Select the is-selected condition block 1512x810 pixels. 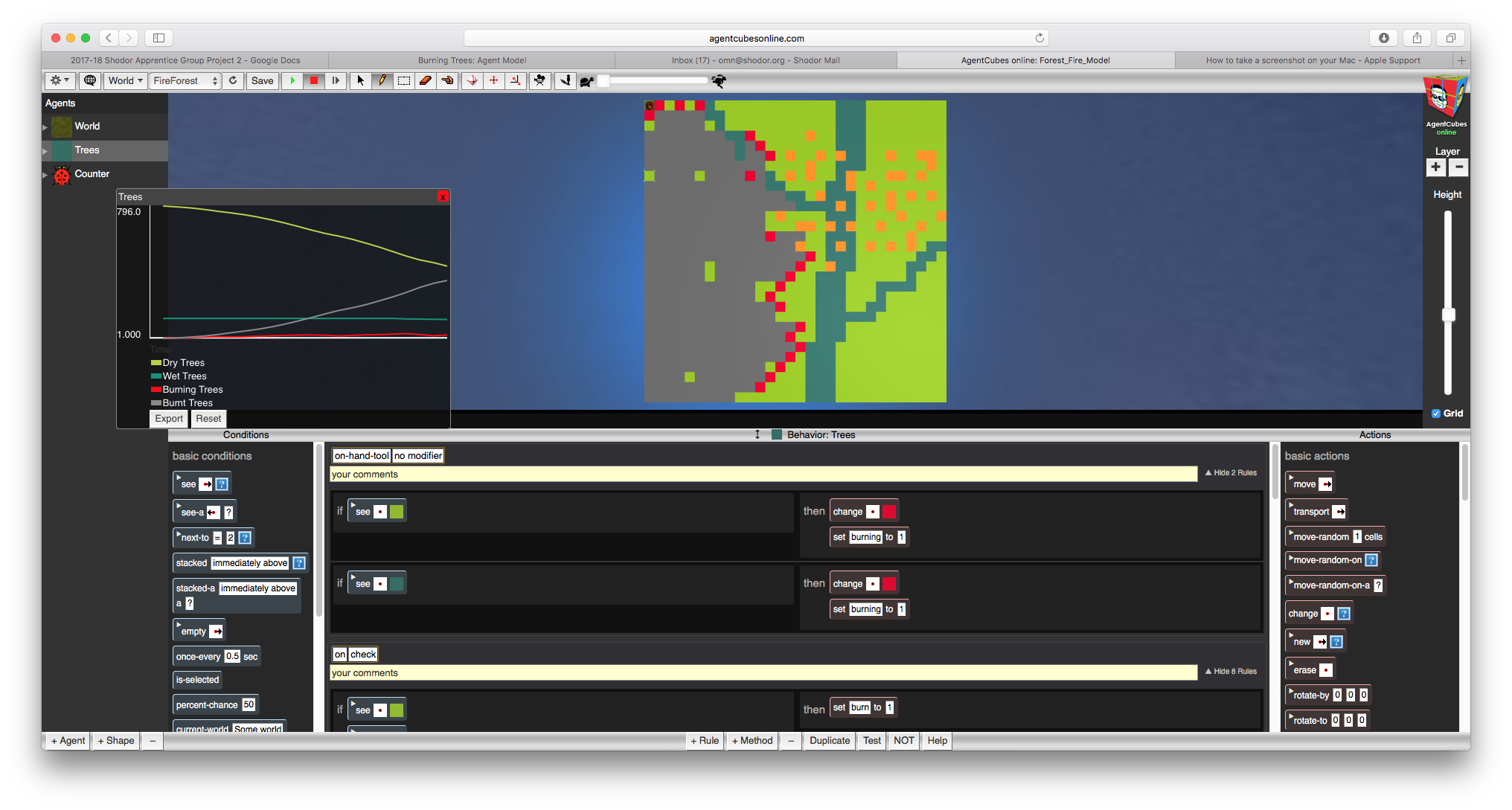[x=197, y=680]
